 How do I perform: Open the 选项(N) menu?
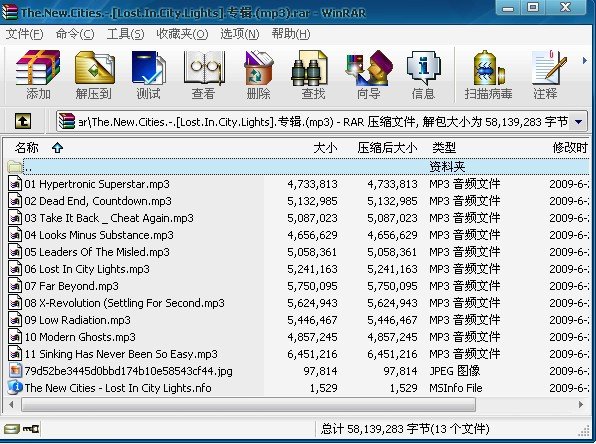[239, 34]
